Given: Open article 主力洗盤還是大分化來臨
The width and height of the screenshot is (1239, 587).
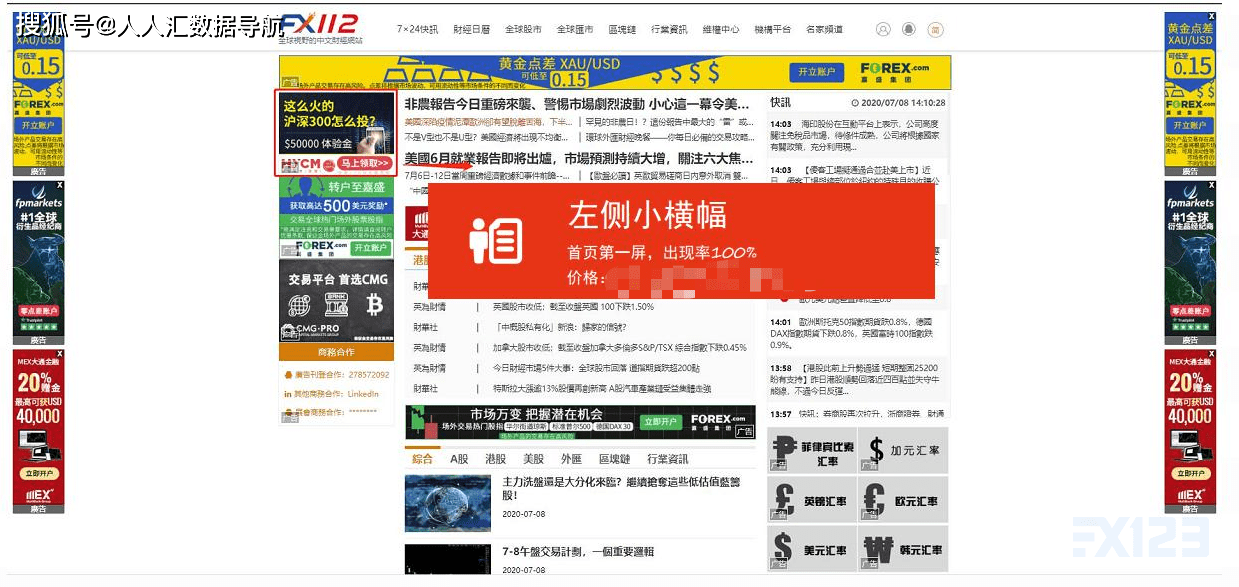Looking at the screenshot, I should coord(621,489).
